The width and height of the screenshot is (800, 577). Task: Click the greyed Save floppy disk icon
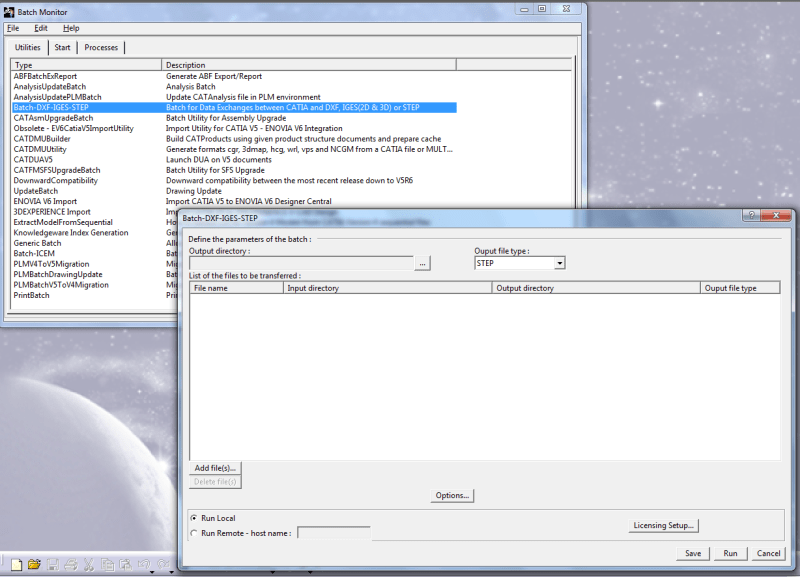(53, 564)
